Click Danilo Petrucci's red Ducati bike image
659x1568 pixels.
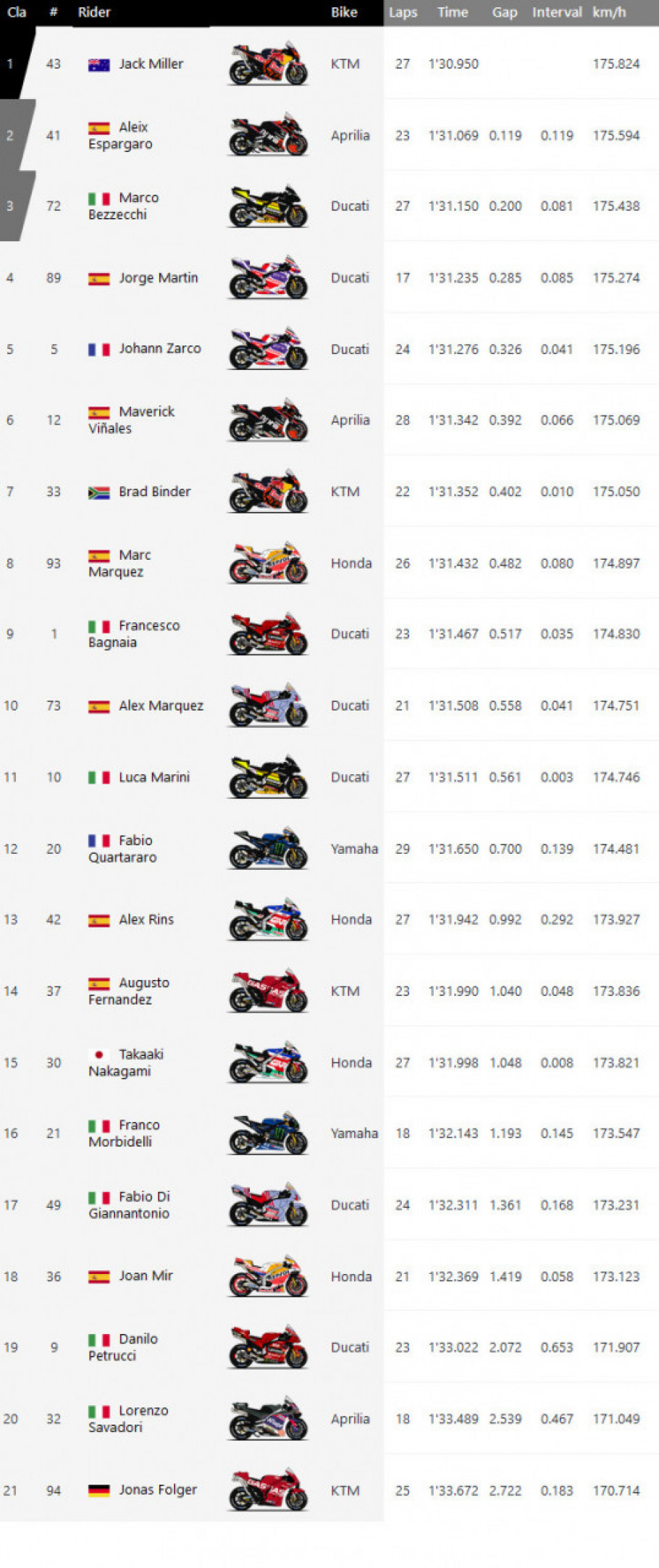click(268, 1347)
